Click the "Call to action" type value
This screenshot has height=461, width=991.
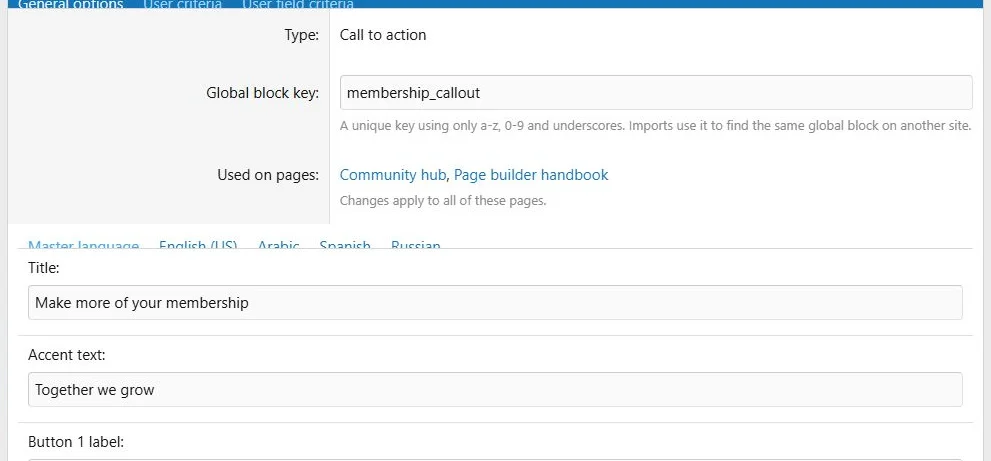click(x=383, y=35)
